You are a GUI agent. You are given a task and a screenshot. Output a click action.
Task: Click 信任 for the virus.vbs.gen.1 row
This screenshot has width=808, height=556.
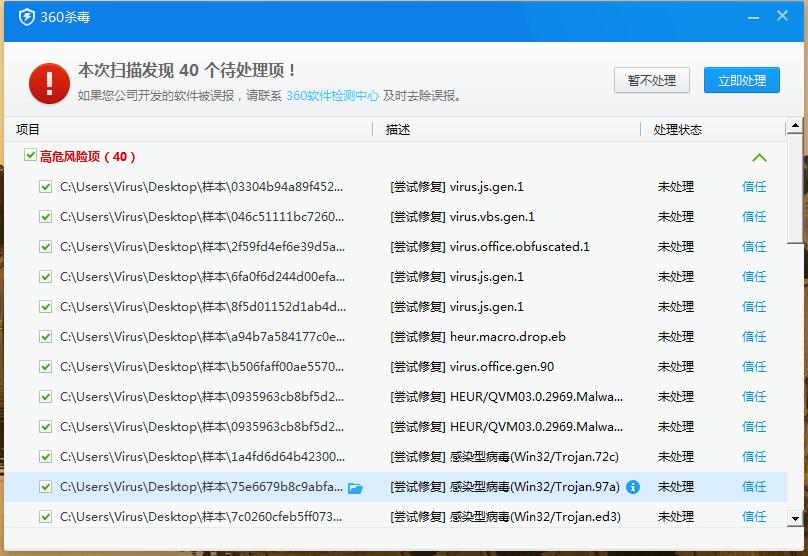click(754, 216)
